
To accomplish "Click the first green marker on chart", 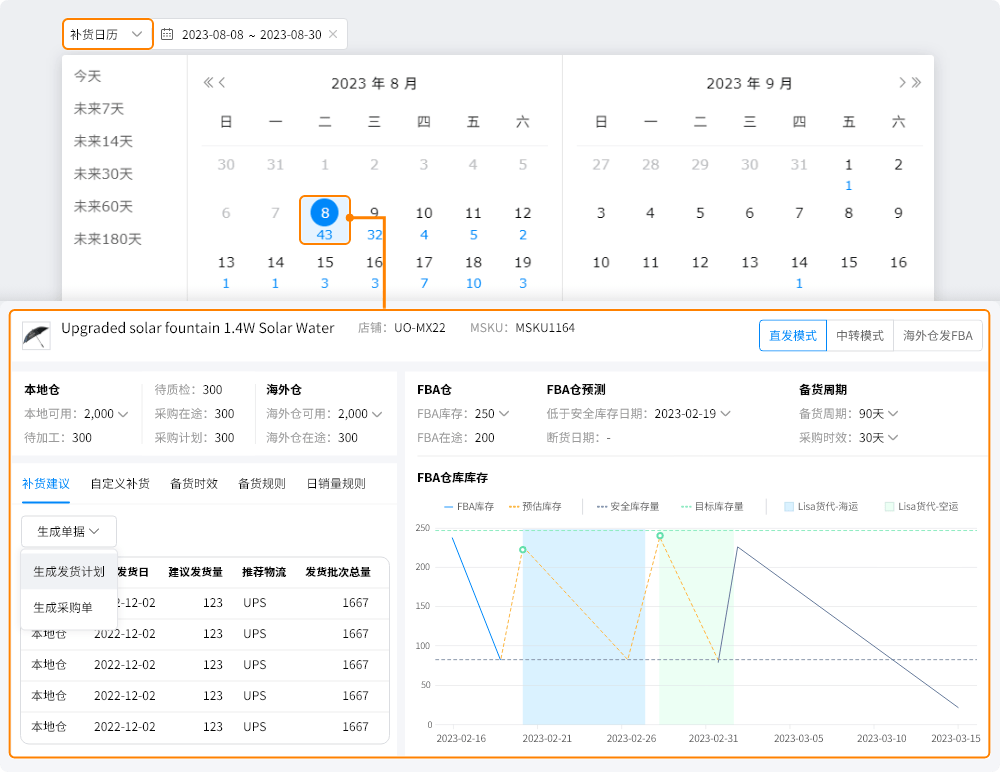I will [x=522, y=549].
